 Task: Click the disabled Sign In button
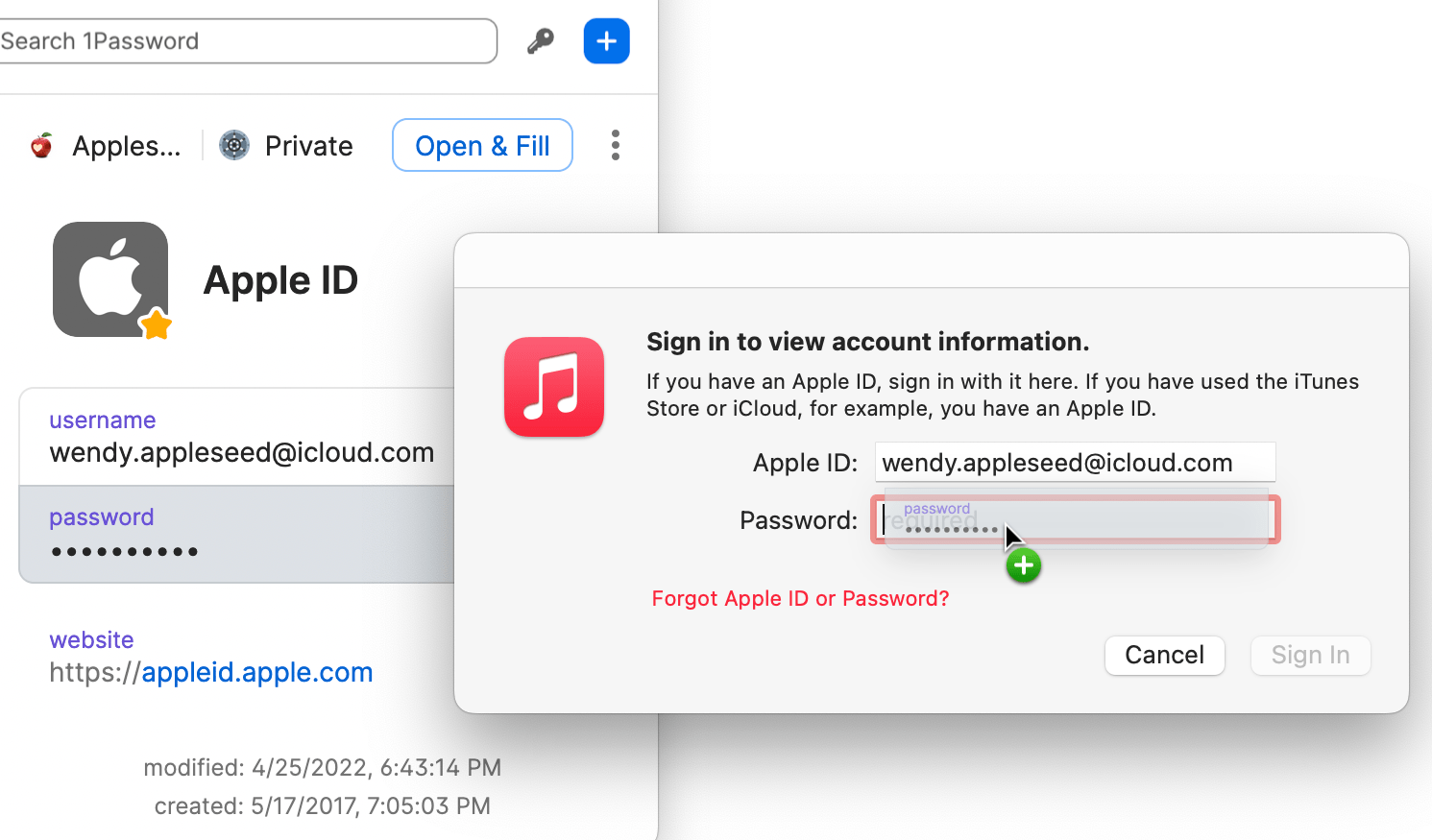tap(1310, 655)
